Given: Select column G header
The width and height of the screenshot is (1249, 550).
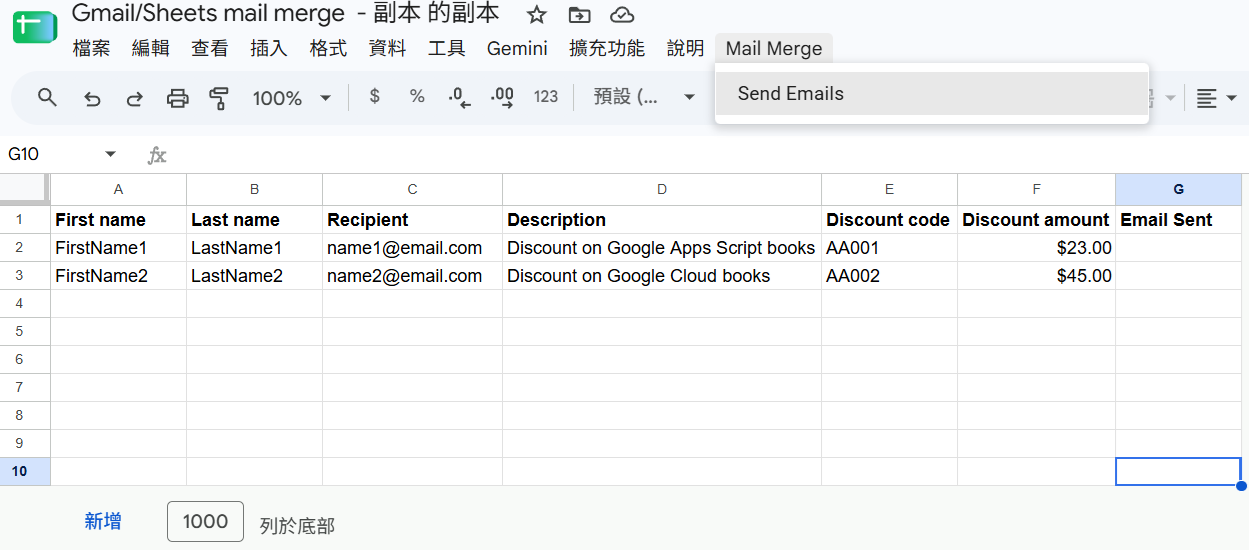Looking at the screenshot, I should coord(1179,189).
